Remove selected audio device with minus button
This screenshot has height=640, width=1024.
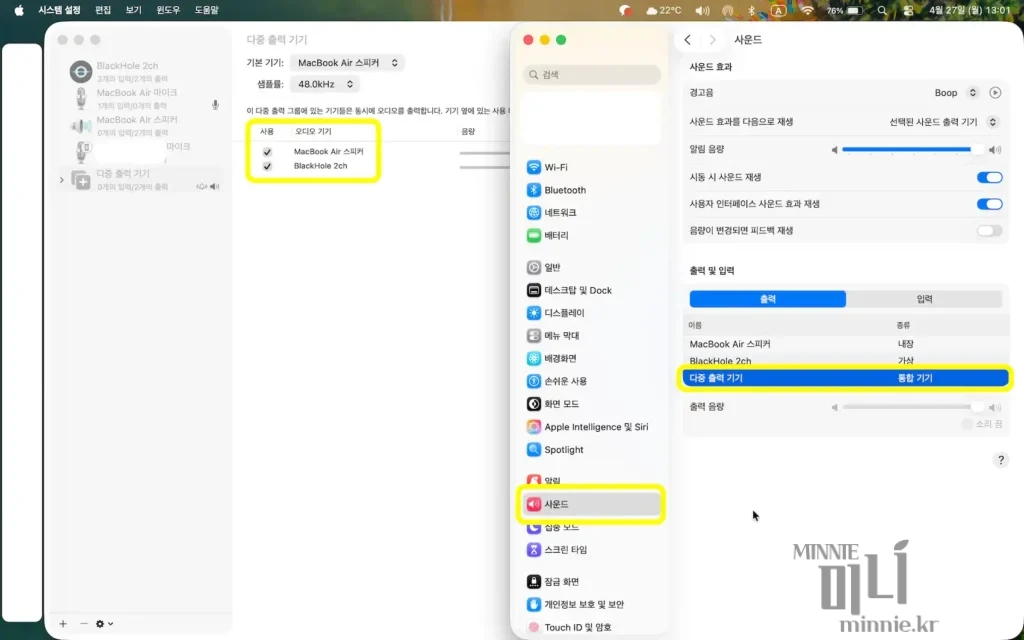point(84,624)
